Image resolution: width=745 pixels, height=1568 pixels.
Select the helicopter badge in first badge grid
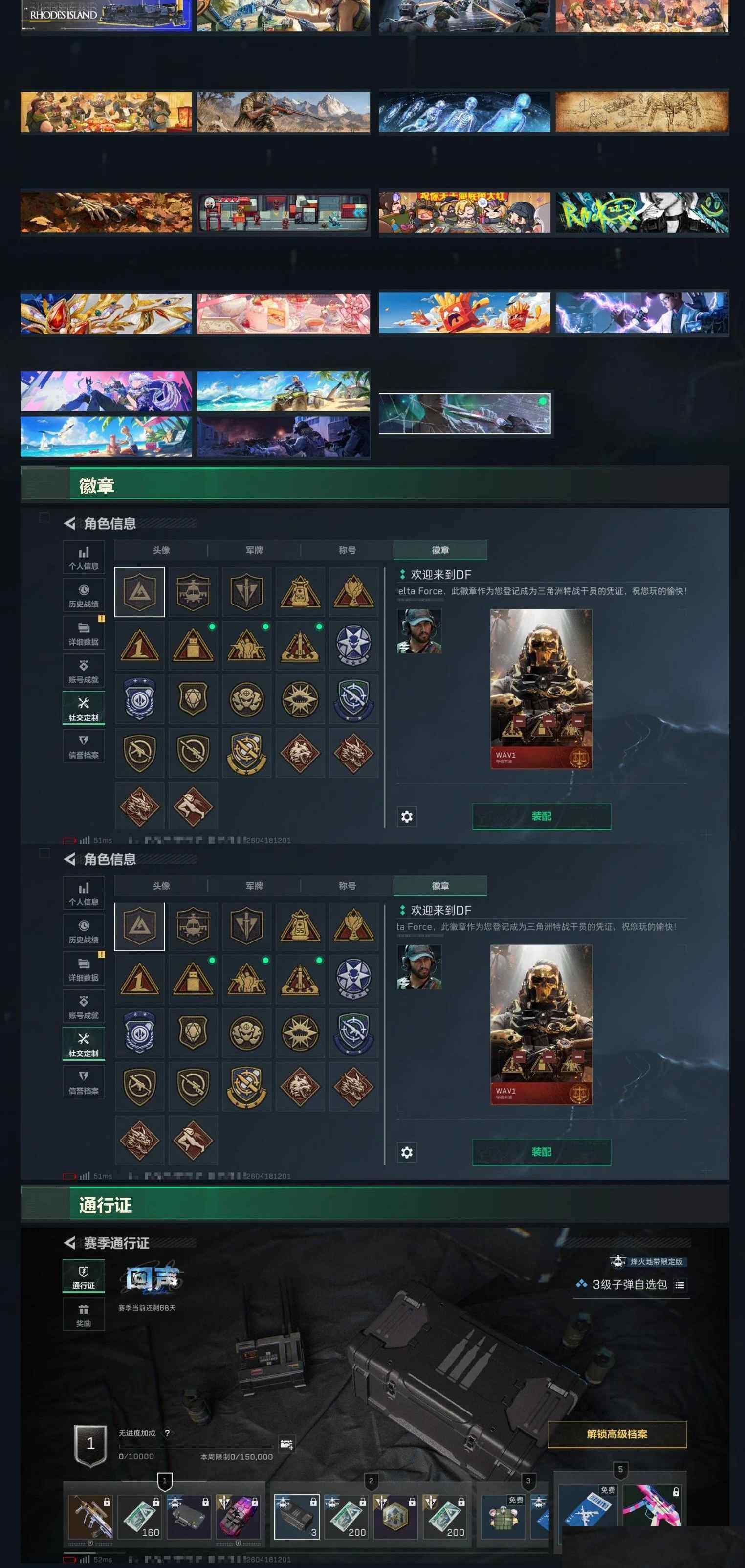click(193, 592)
